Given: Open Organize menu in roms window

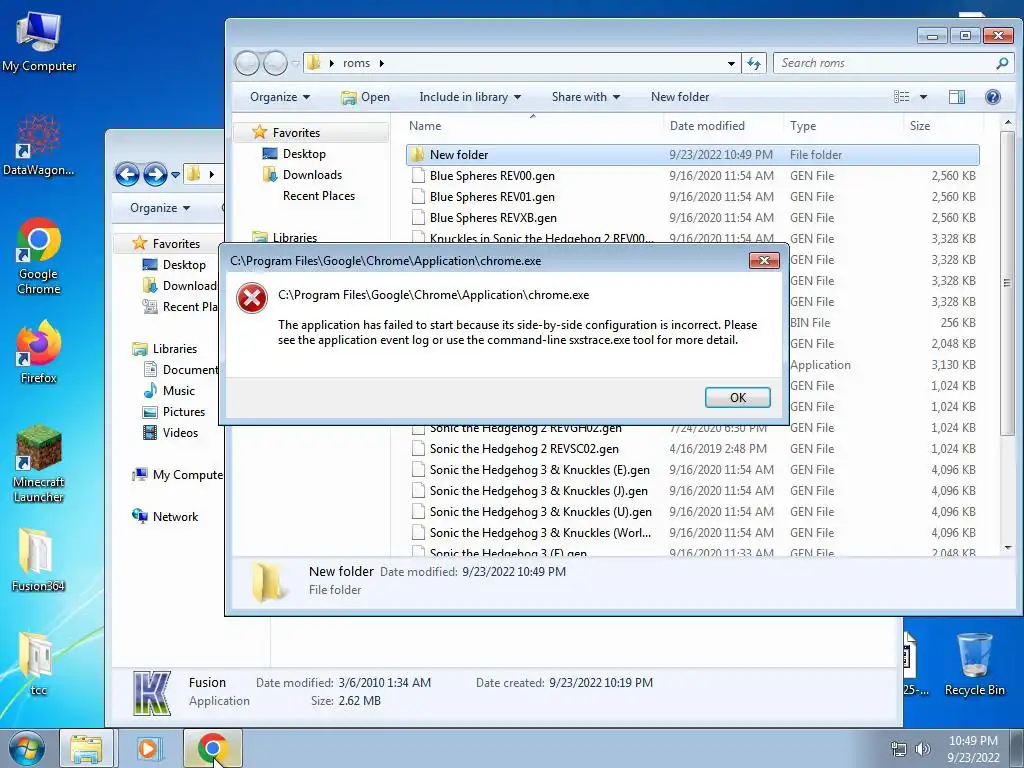Looking at the screenshot, I should coord(280,97).
